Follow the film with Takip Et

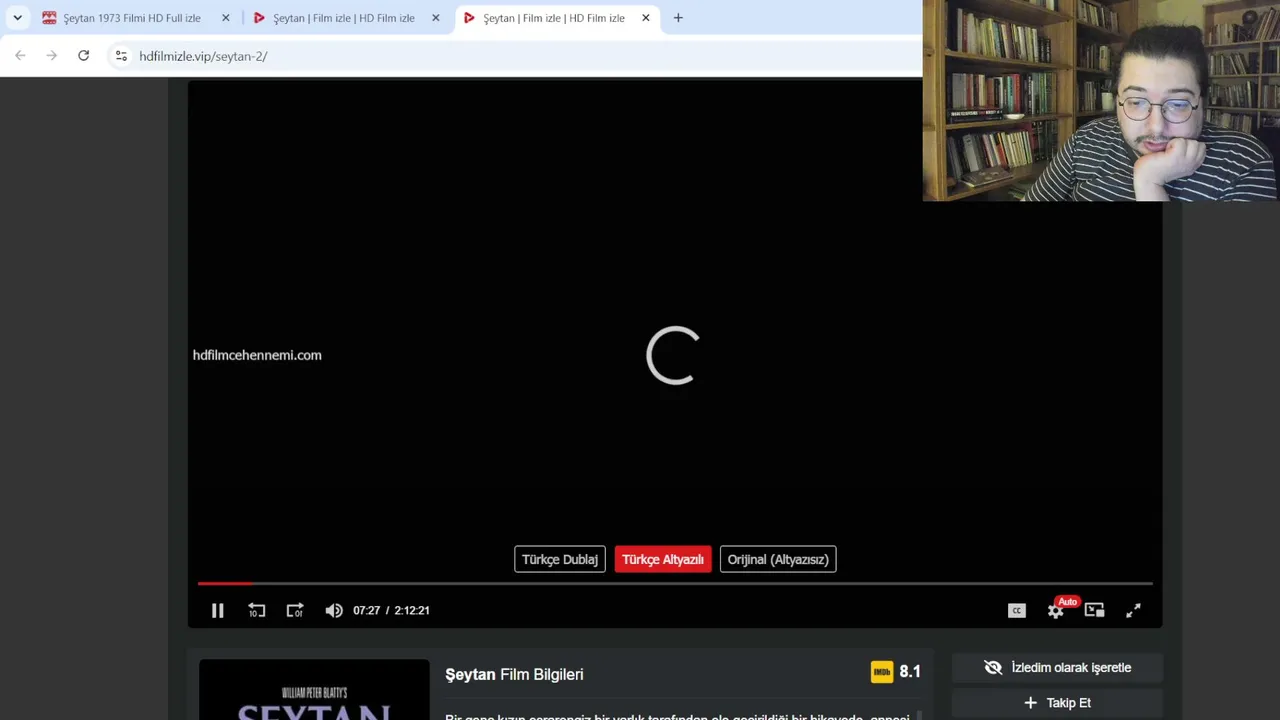tap(1057, 703)
